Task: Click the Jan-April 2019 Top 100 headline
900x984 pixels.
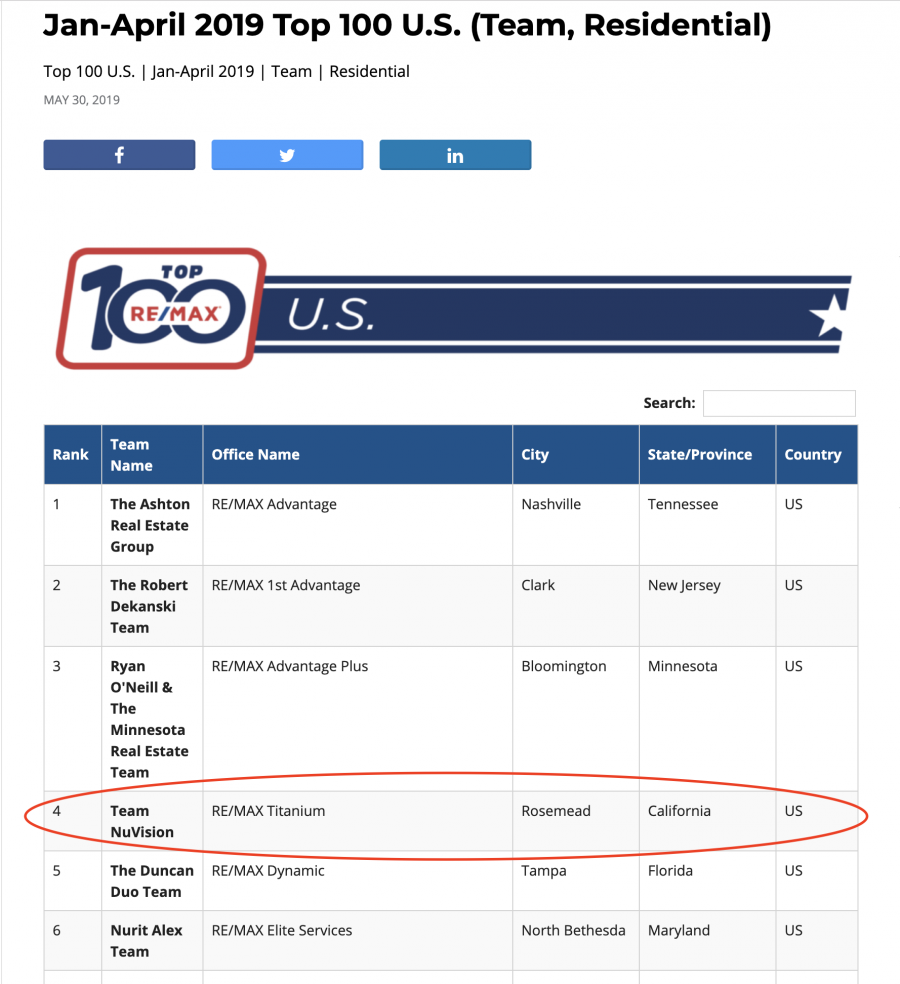Action: click(407, 25)
